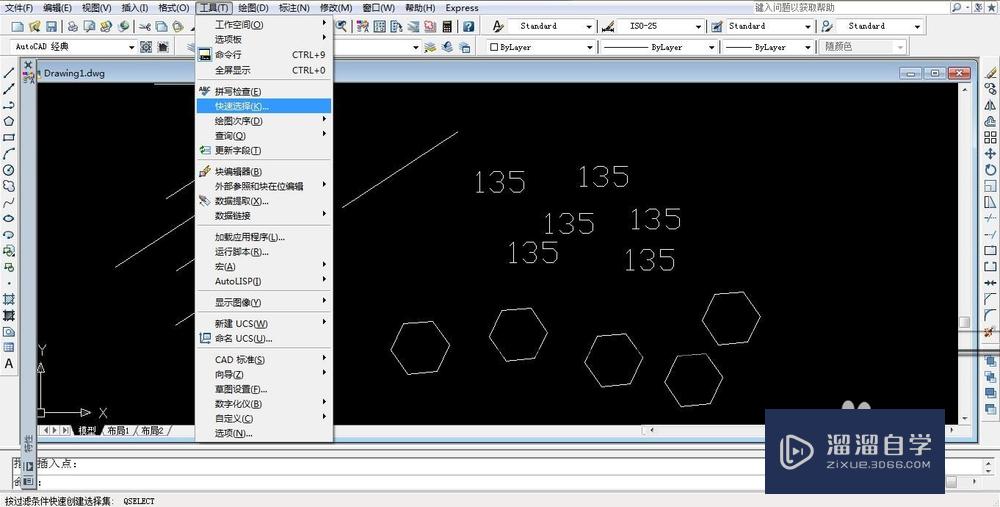The image size is (1000, 507).
Task: Open the ByLayer lineweight dropdown
Action: [808, 47]
